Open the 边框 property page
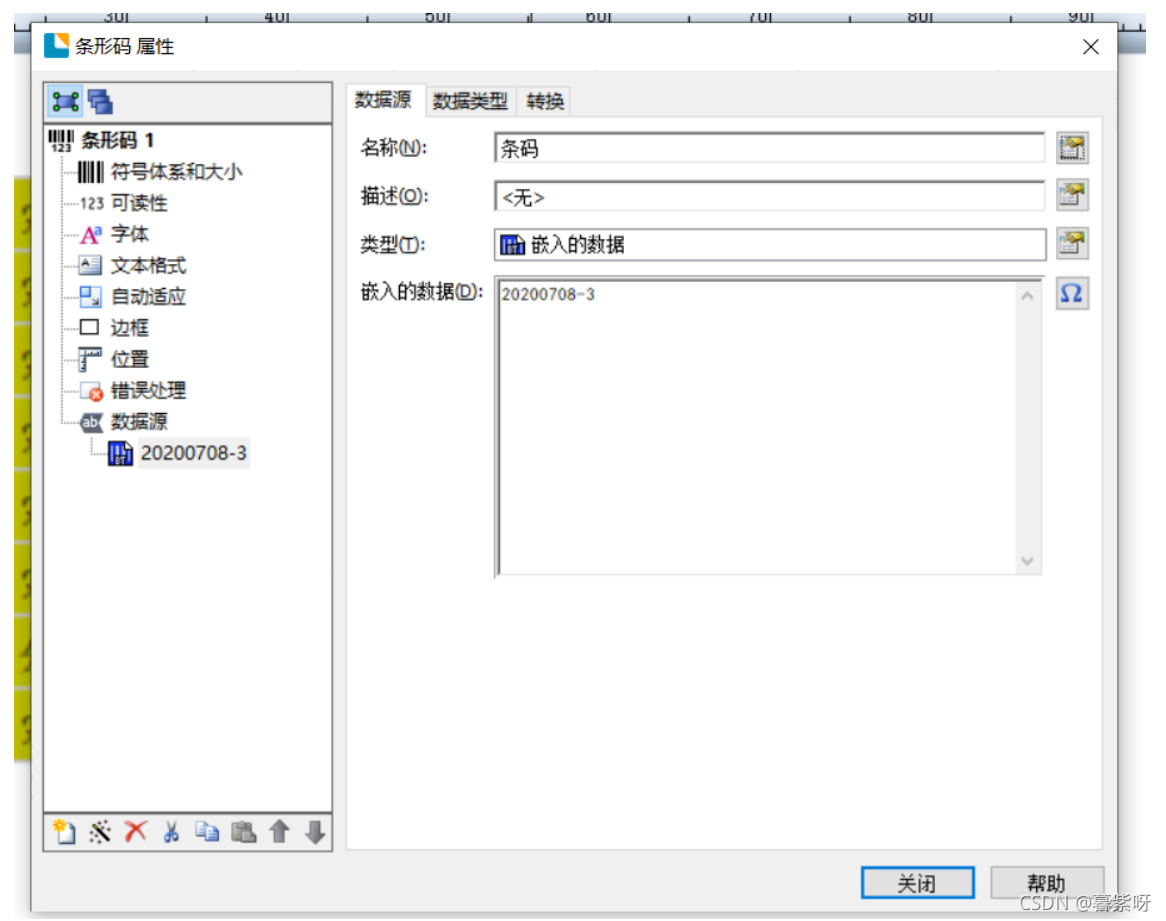Viewport: 1166px width, 921px height. (x=129, y=328)
